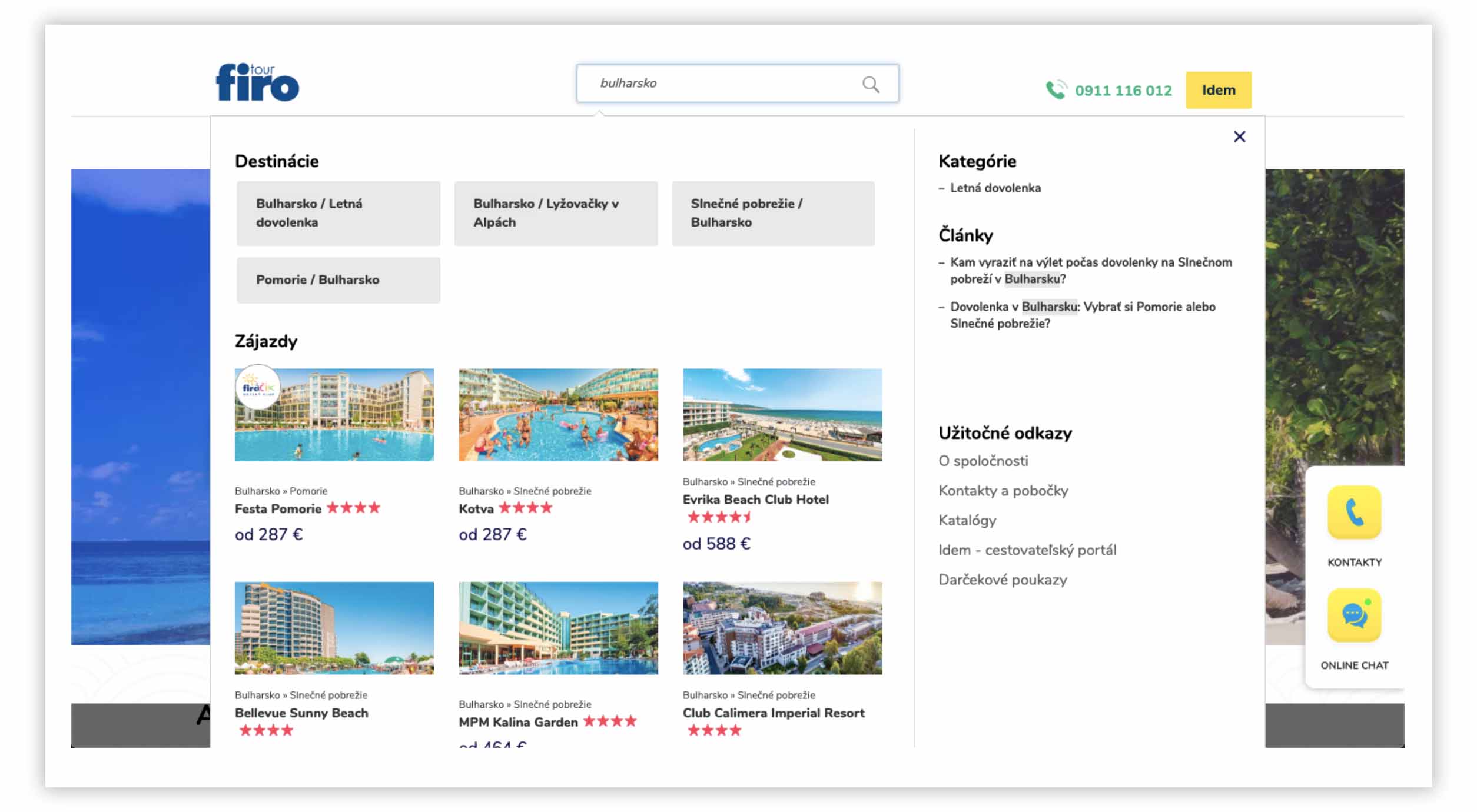Viewport: 1477px width, 812px height.
Task: Click the Kotva hotel title
Action: [x=476, y=508]
